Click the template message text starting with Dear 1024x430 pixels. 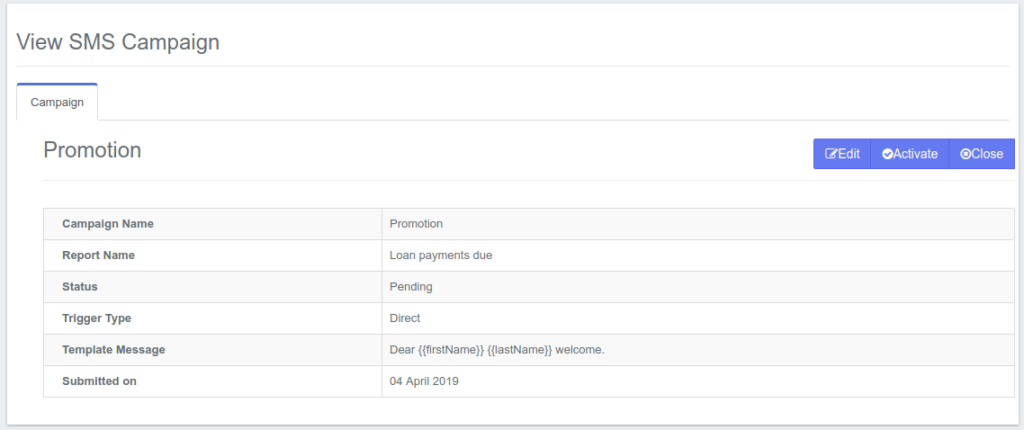(497, 350)
